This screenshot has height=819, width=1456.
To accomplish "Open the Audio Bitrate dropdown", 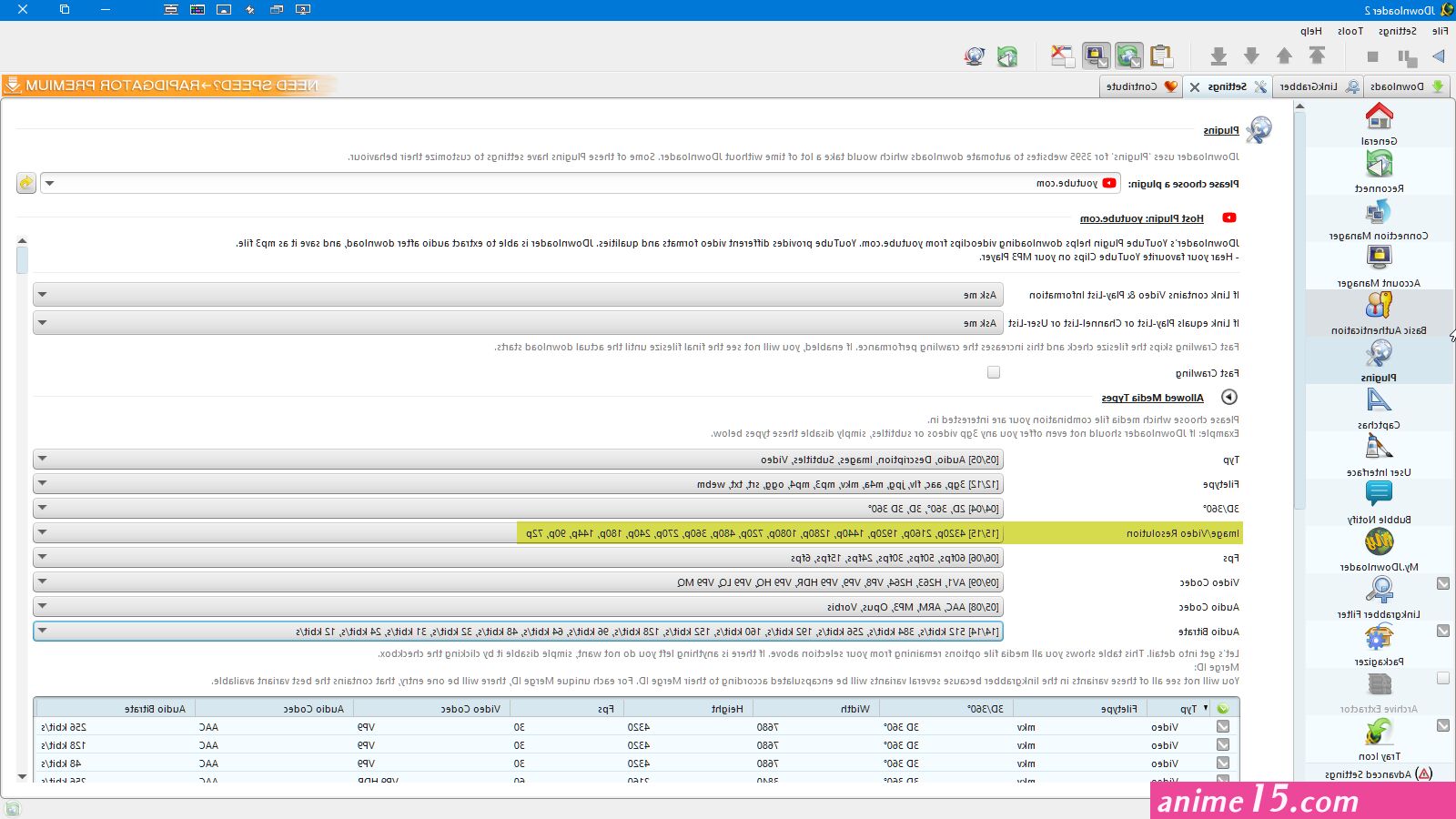I will [518, 631].
